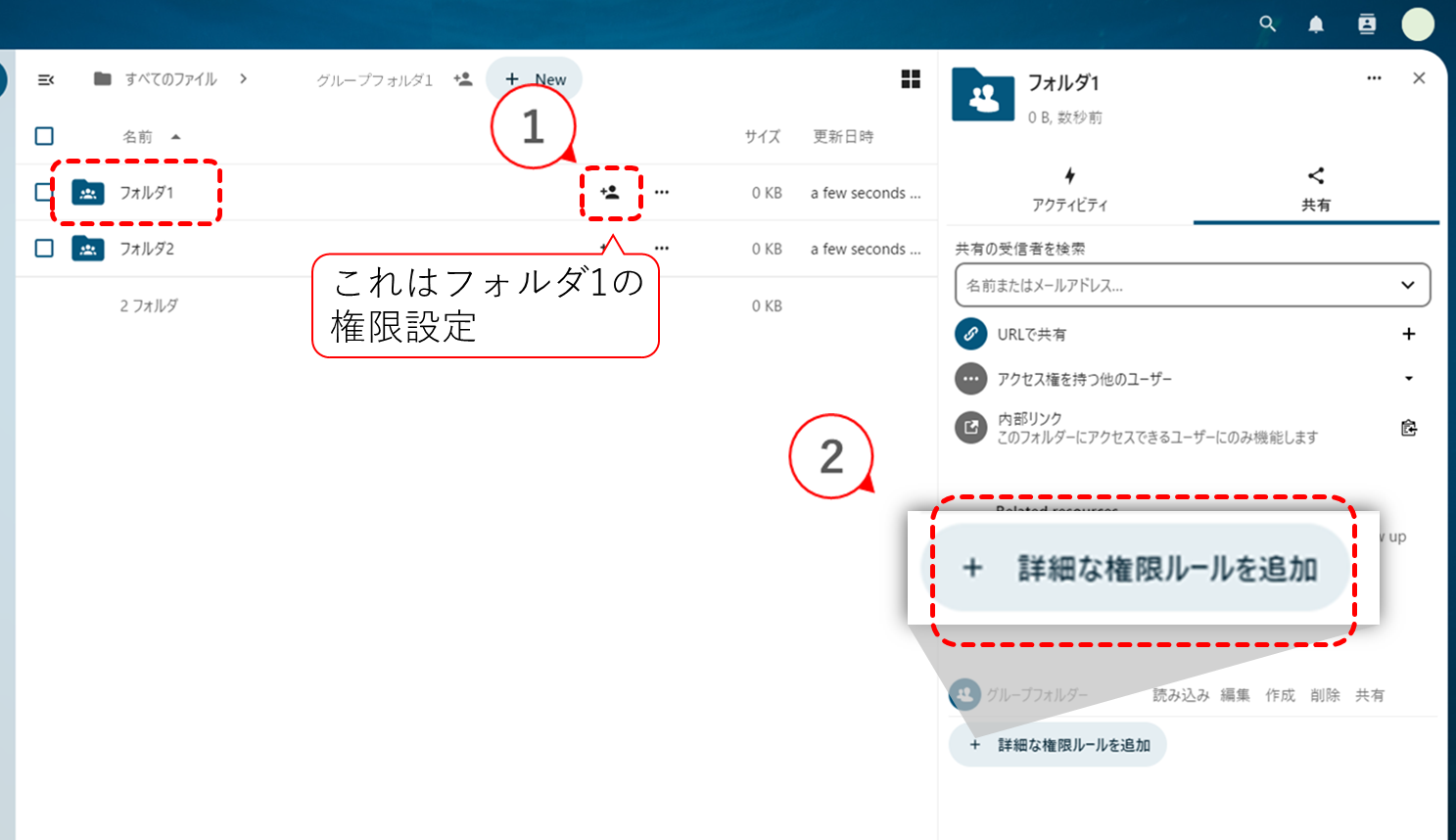Click the フォルダ1 sidebar title
The width and height of the screenshot is (1456, 840).
[x=1063, y=83]
